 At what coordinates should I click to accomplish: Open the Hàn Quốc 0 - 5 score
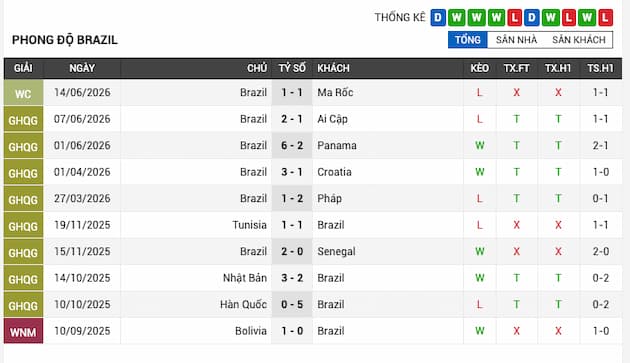coord(292,304)
